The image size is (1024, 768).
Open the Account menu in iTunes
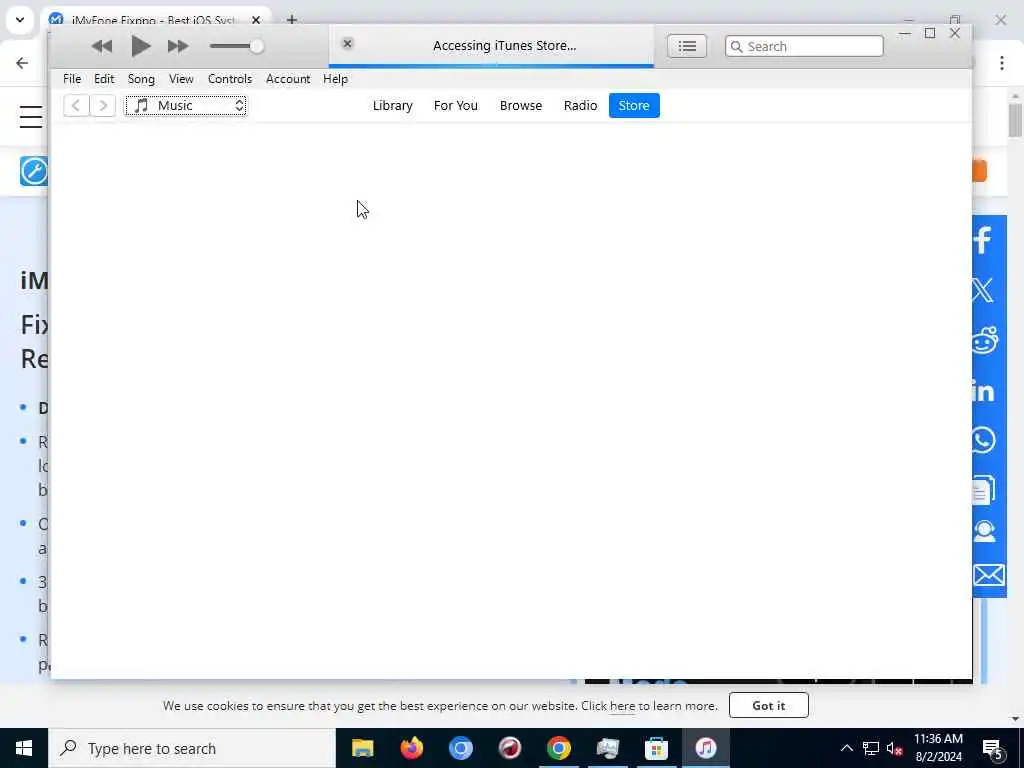point(288,79)
